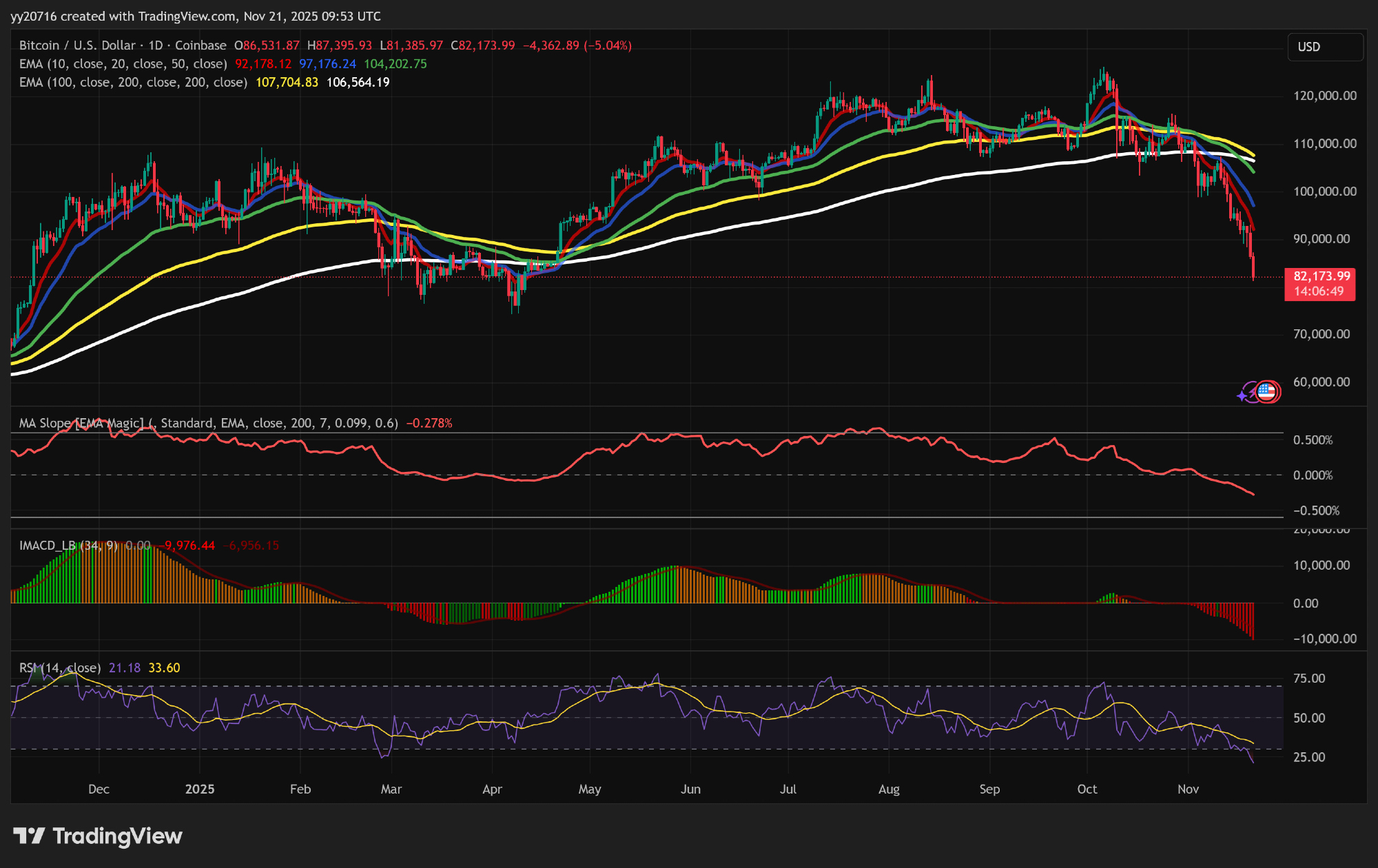Select the EMA (100, close, 200) indicator legend
1378x868 pixels.
[x=132, y=83]
